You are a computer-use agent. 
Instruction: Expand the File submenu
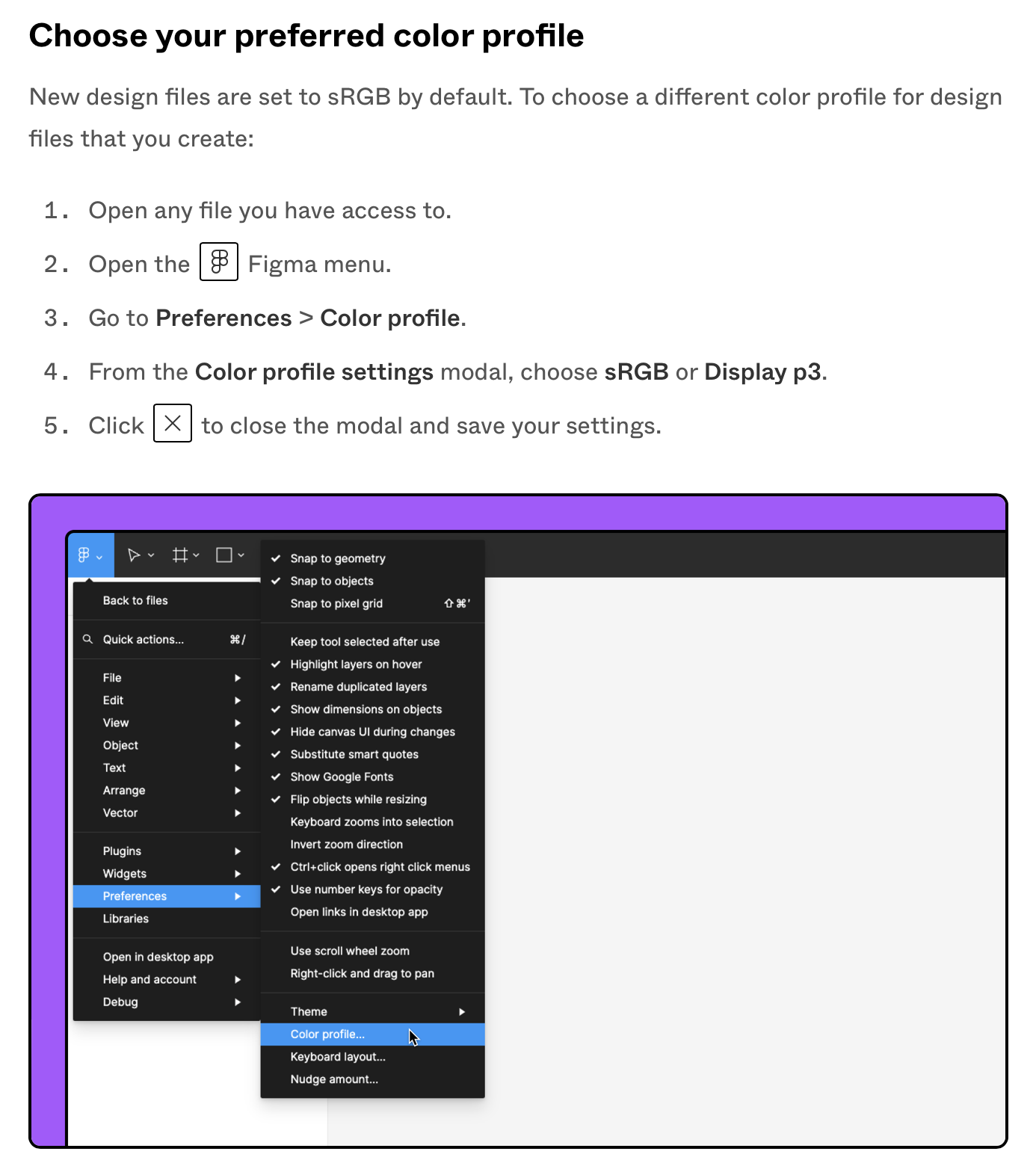(167, 678)
